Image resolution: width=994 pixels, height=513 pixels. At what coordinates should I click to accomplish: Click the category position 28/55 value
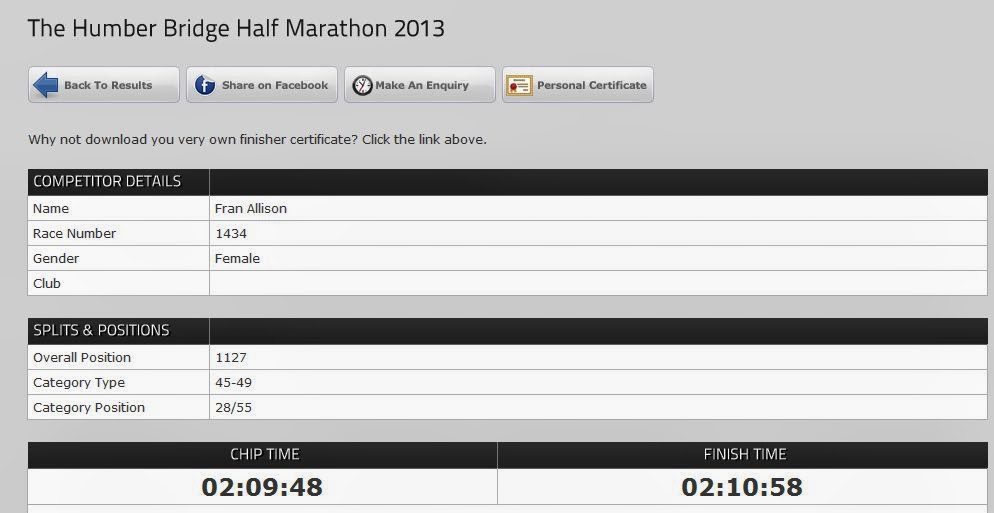pyautogui.click(x=234, y=408)
